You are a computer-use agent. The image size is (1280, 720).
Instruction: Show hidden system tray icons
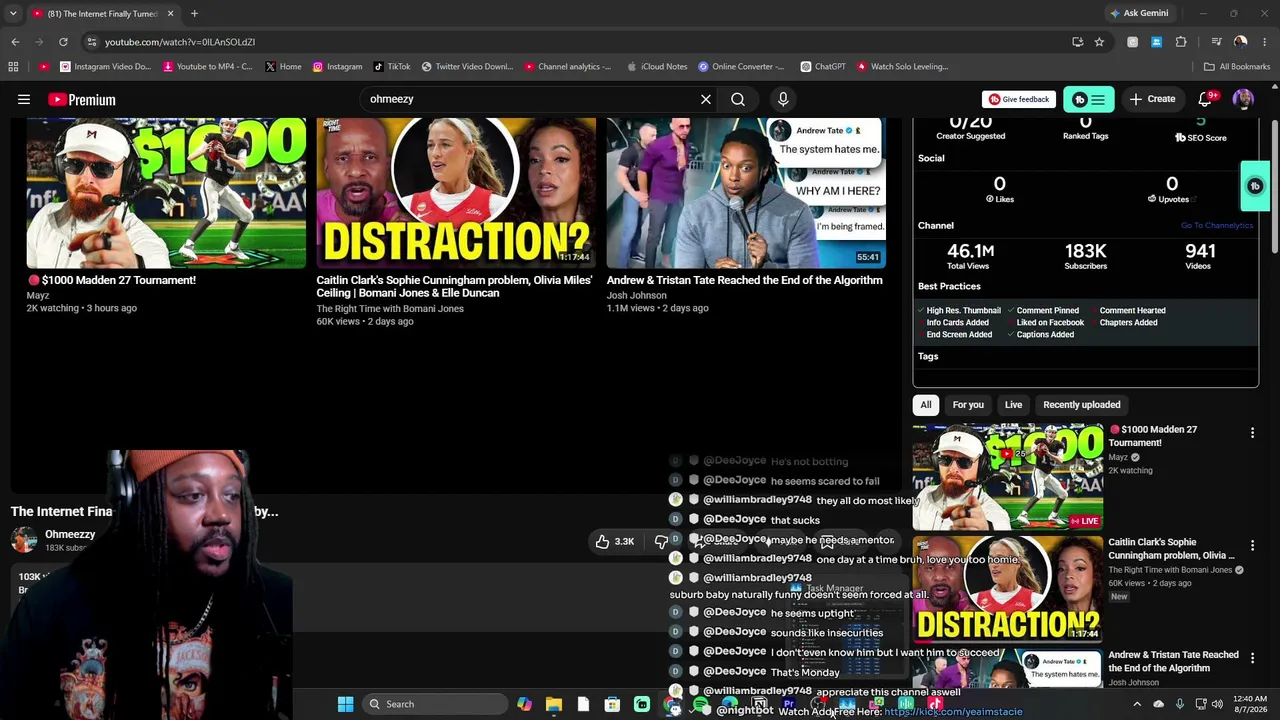point(1137,704)
